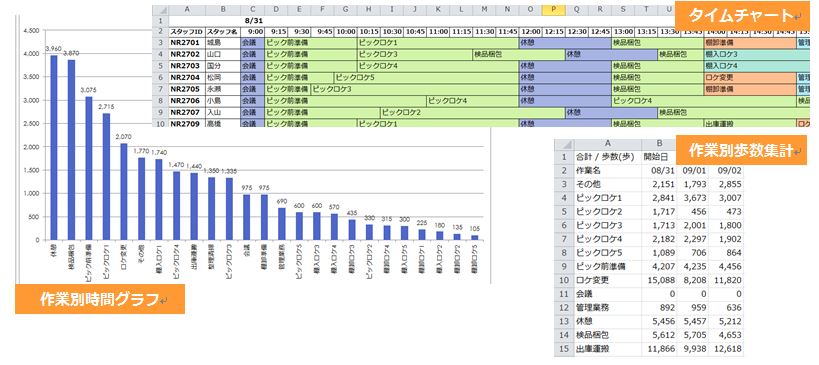The height and width of the screenshot is (365, 819).
Task: Select staff ID cell NR2701
Action: click(186, 43)
